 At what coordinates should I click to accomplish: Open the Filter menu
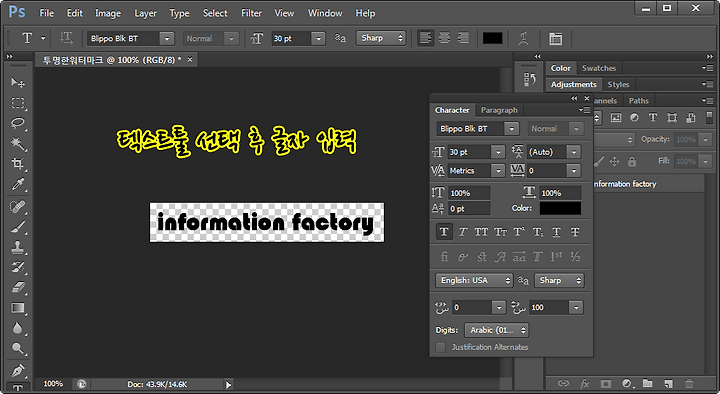coord(251,13)
